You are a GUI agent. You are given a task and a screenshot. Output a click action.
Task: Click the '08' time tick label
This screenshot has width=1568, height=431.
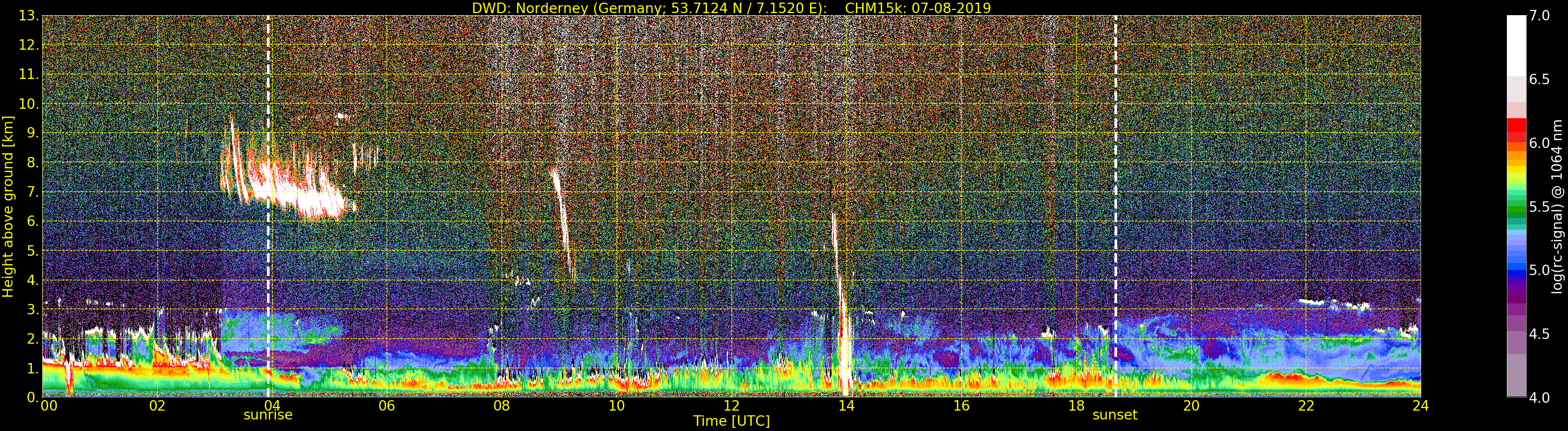point(502,405)
